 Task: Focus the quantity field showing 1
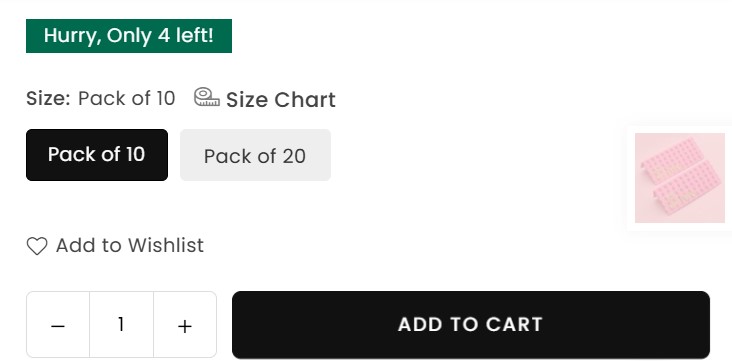[121, 325]
